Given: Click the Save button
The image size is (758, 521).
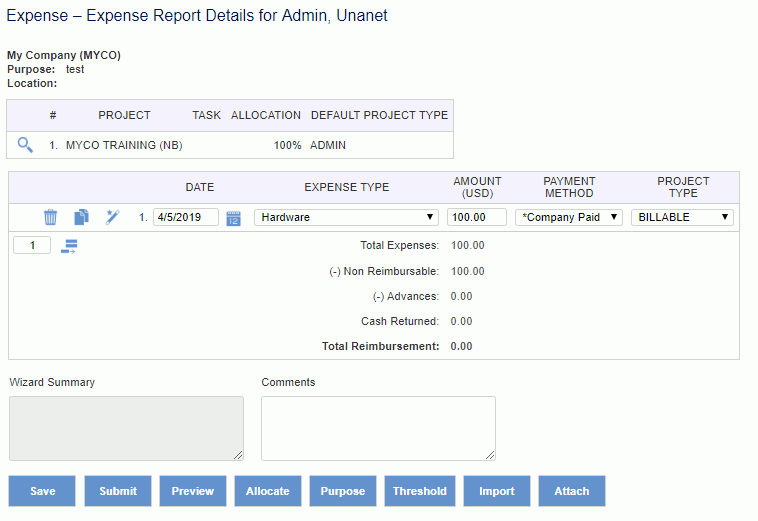Looking at the screenshot, I should pyautogui.click(x=42, y=491).
